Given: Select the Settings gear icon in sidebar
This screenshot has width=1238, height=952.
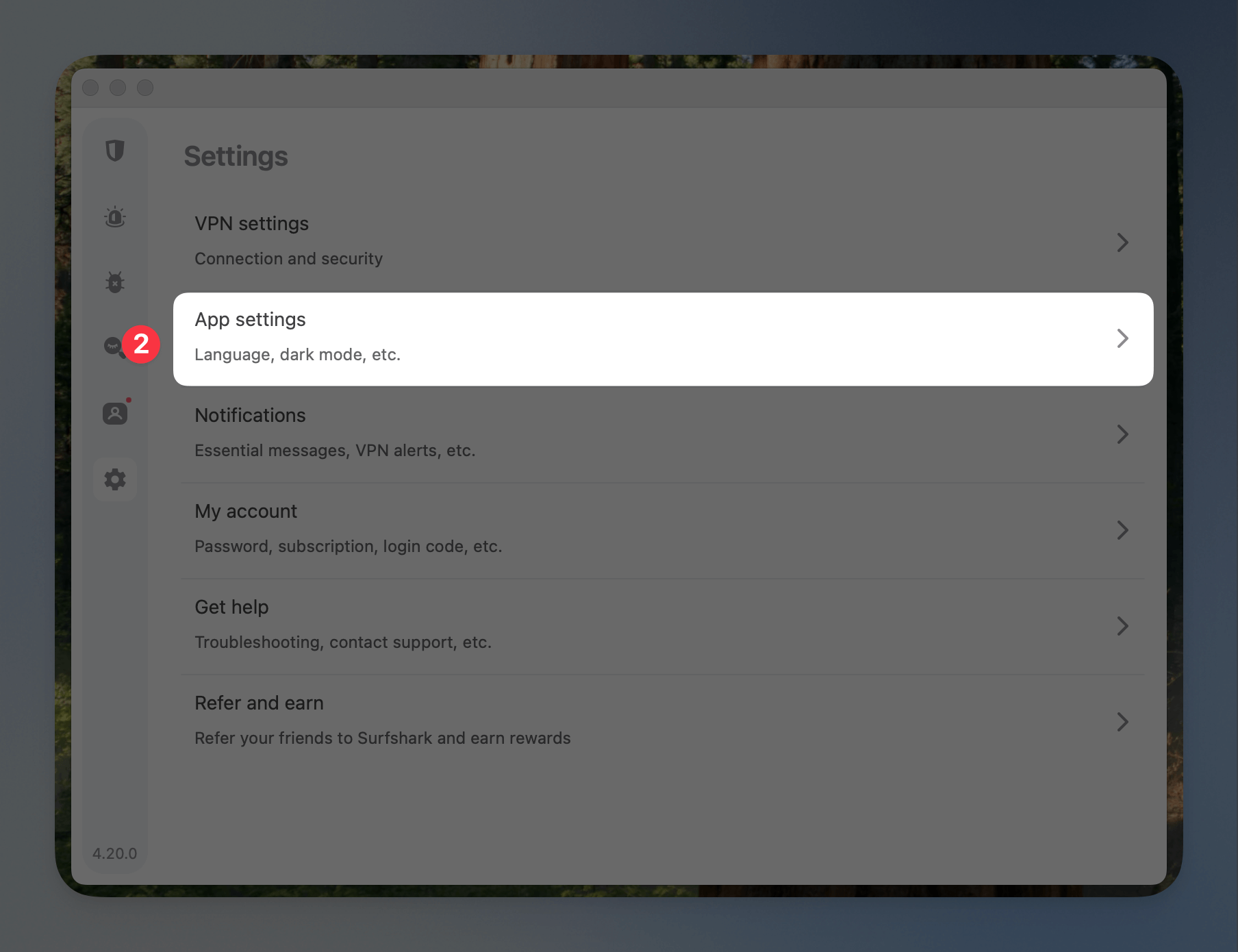Looking at the screenshot, I should [115, 479].
